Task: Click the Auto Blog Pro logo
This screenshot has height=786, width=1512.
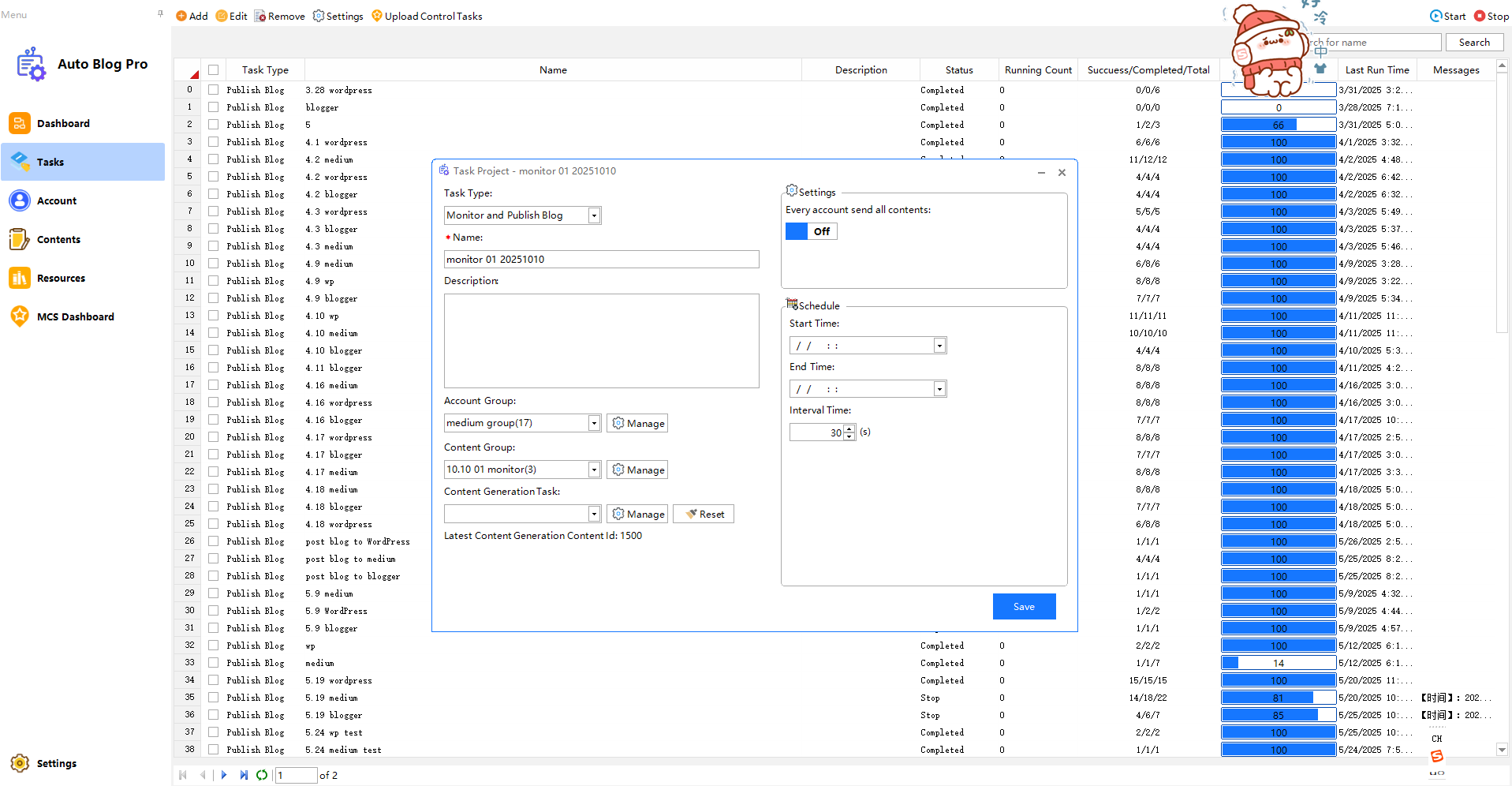Action: click(x=32, y=64)
